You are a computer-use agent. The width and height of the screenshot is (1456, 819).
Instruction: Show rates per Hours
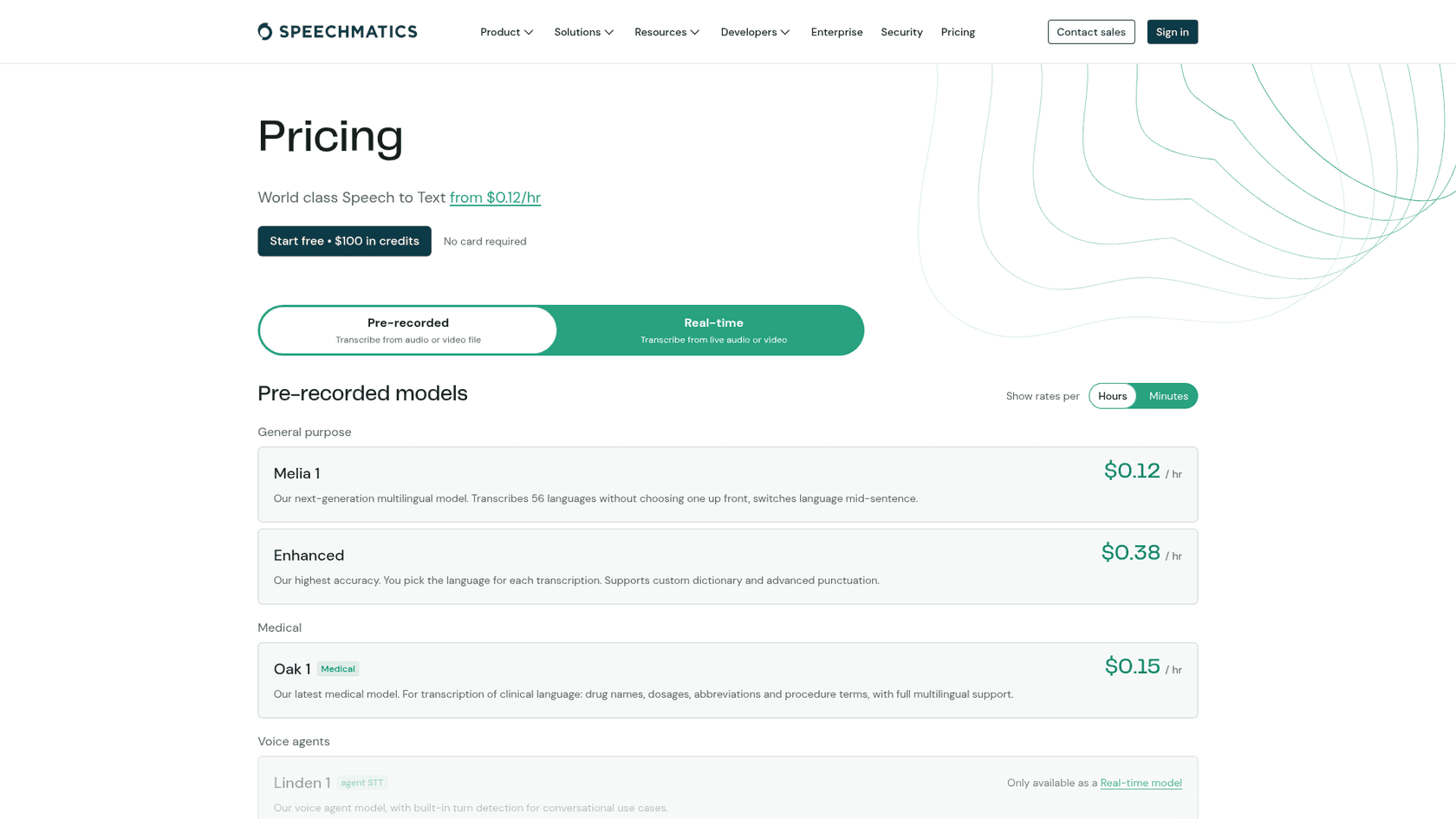(1112, 396)
